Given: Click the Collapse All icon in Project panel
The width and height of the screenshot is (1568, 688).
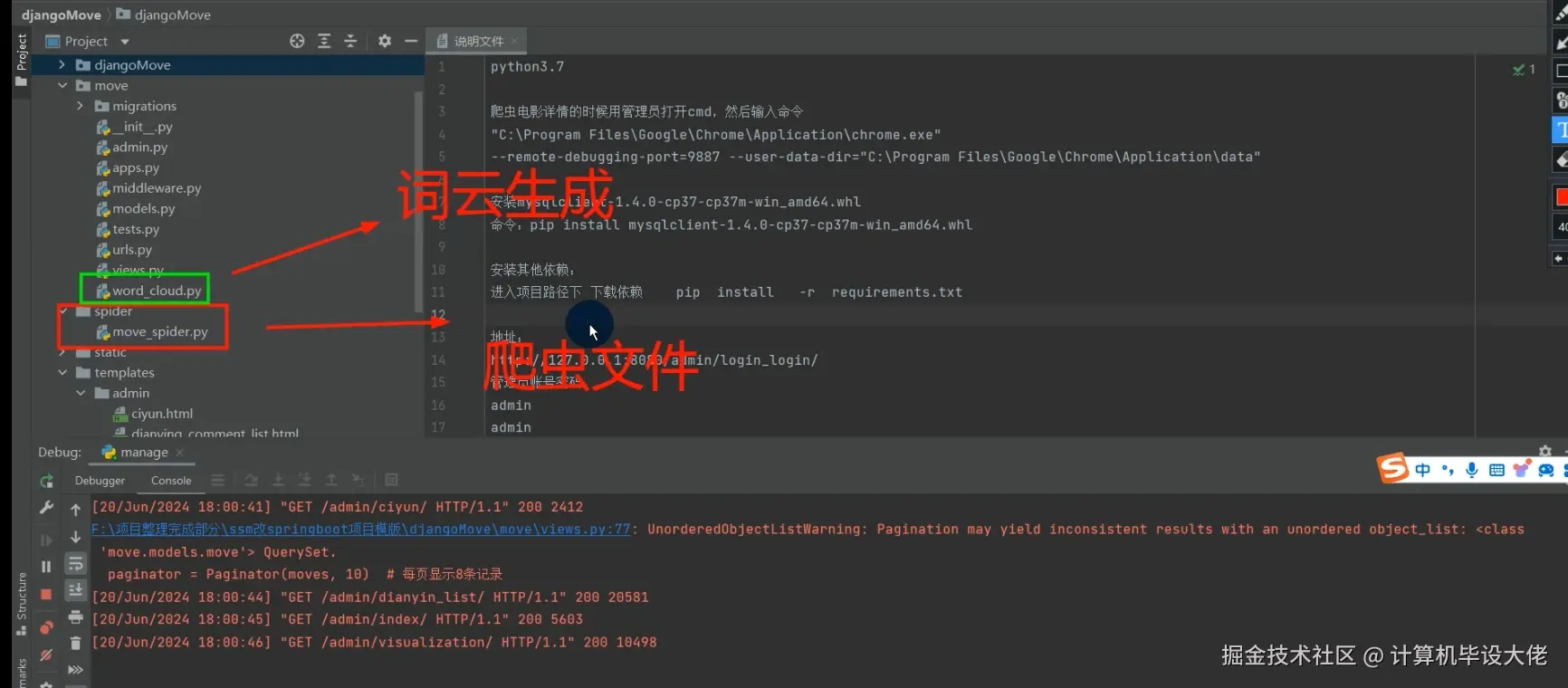Looking at the screenshot, I should pos(350,41).
